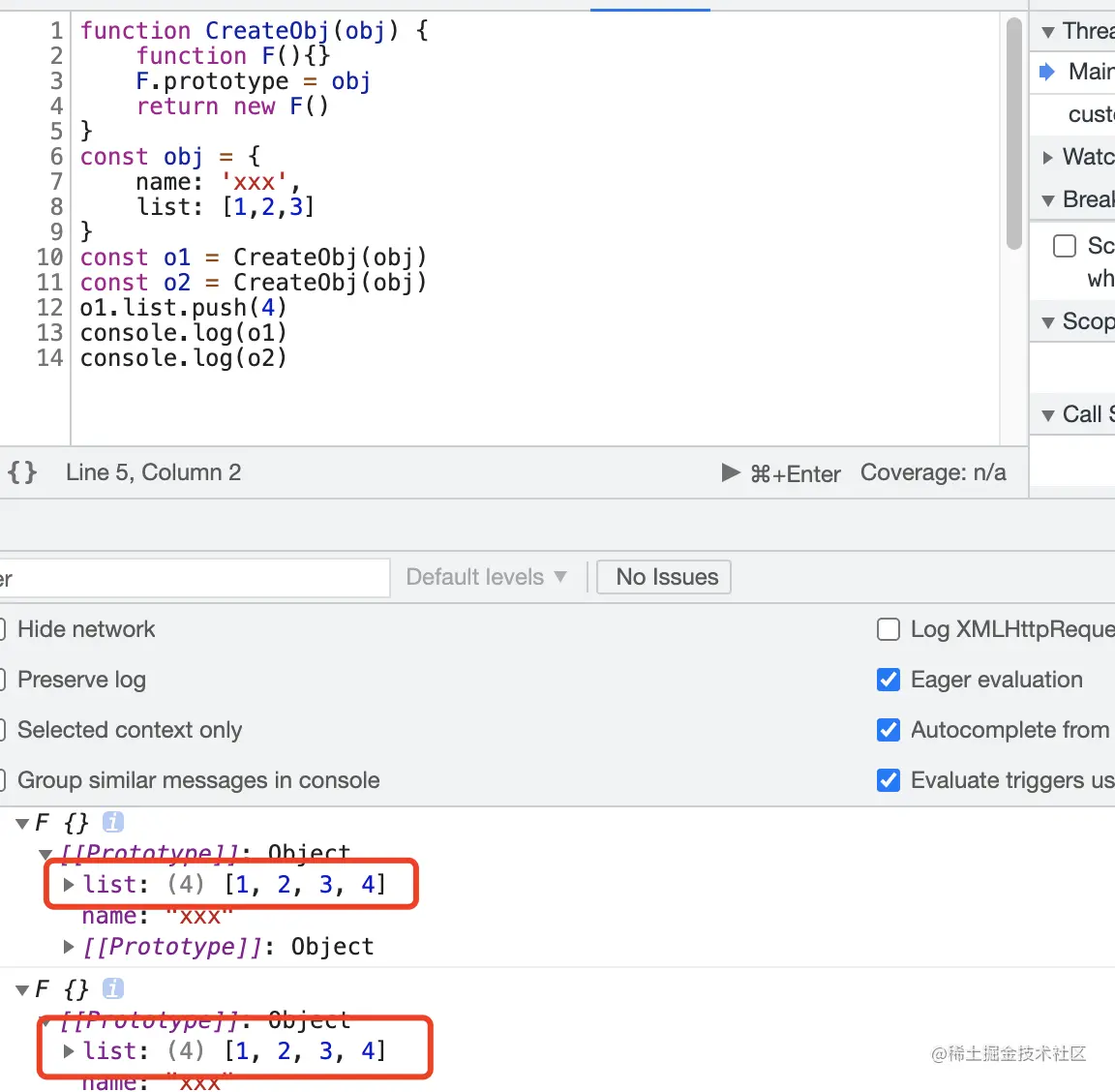Click the code editor vertical scrollbar

(1014, 135)
